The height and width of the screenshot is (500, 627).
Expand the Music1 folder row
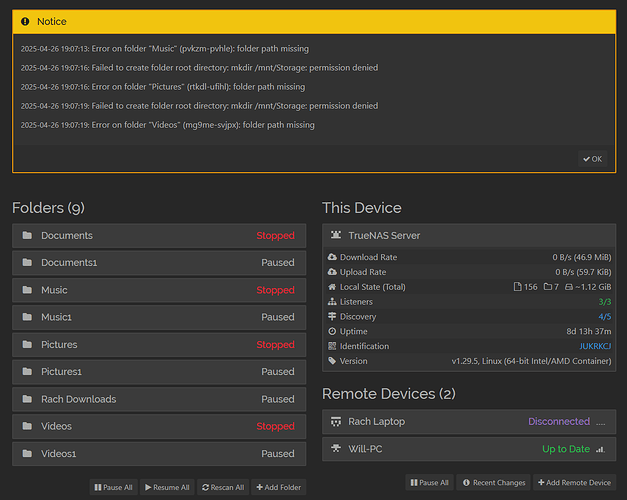pos(159,317)
